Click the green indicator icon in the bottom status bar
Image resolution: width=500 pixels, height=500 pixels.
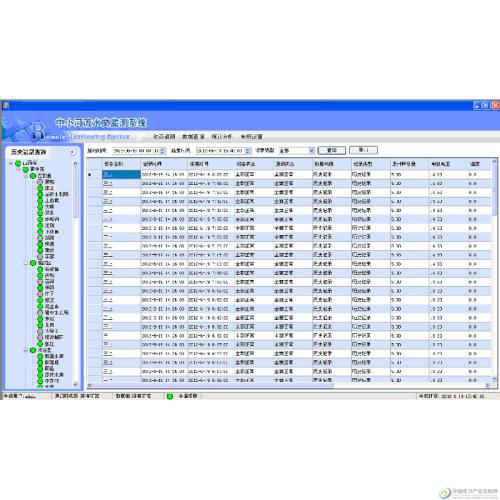tap(170, 396)
